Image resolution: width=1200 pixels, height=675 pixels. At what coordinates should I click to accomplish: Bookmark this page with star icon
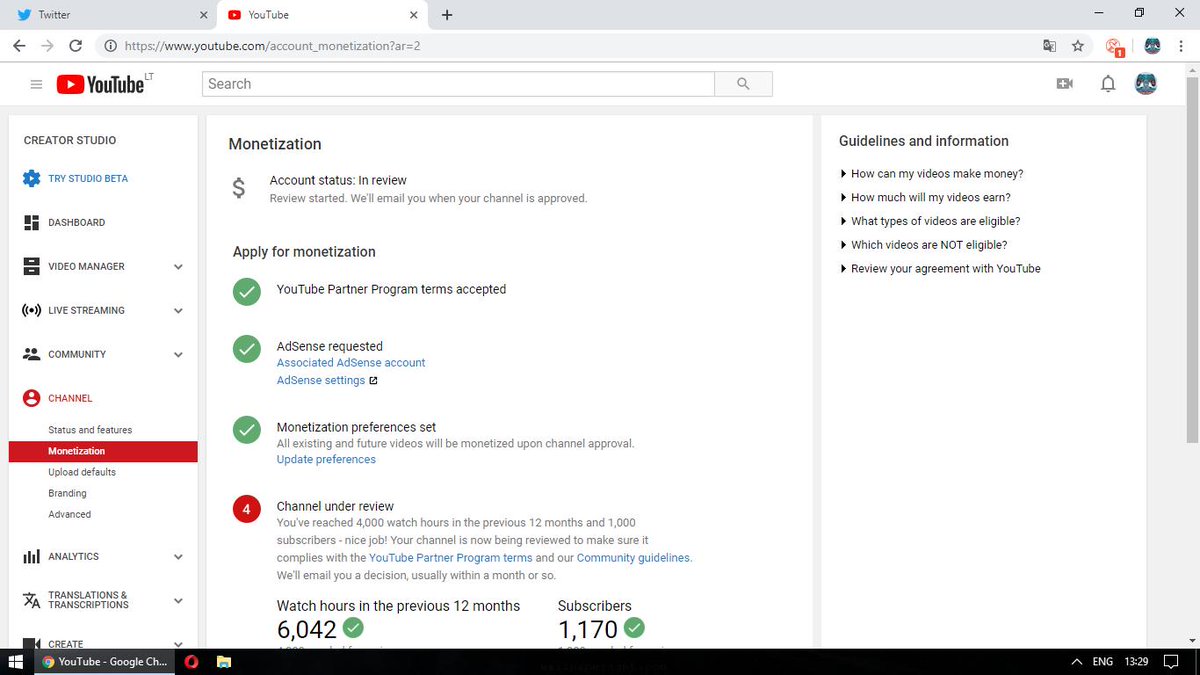pos(1077,46)
